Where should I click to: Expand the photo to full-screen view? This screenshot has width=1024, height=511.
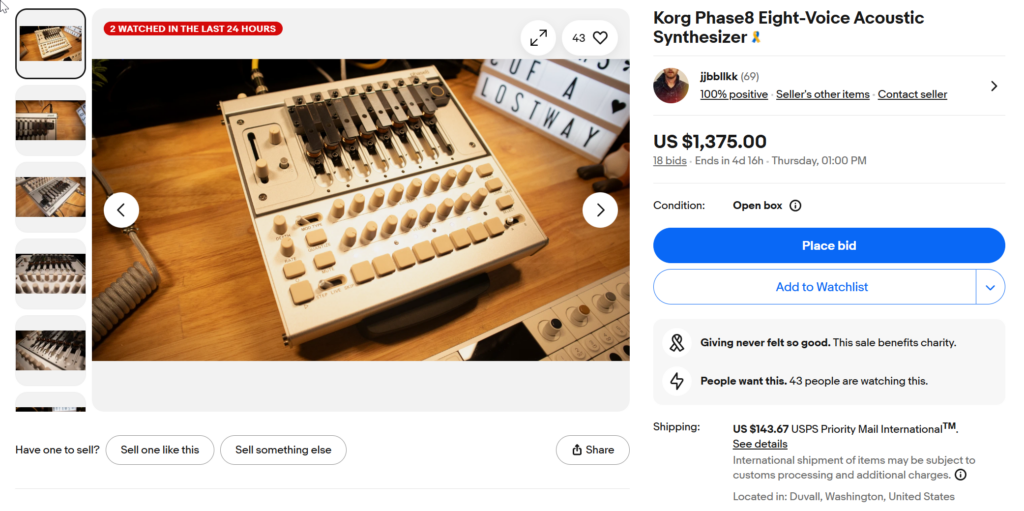(x=538, y=38)
